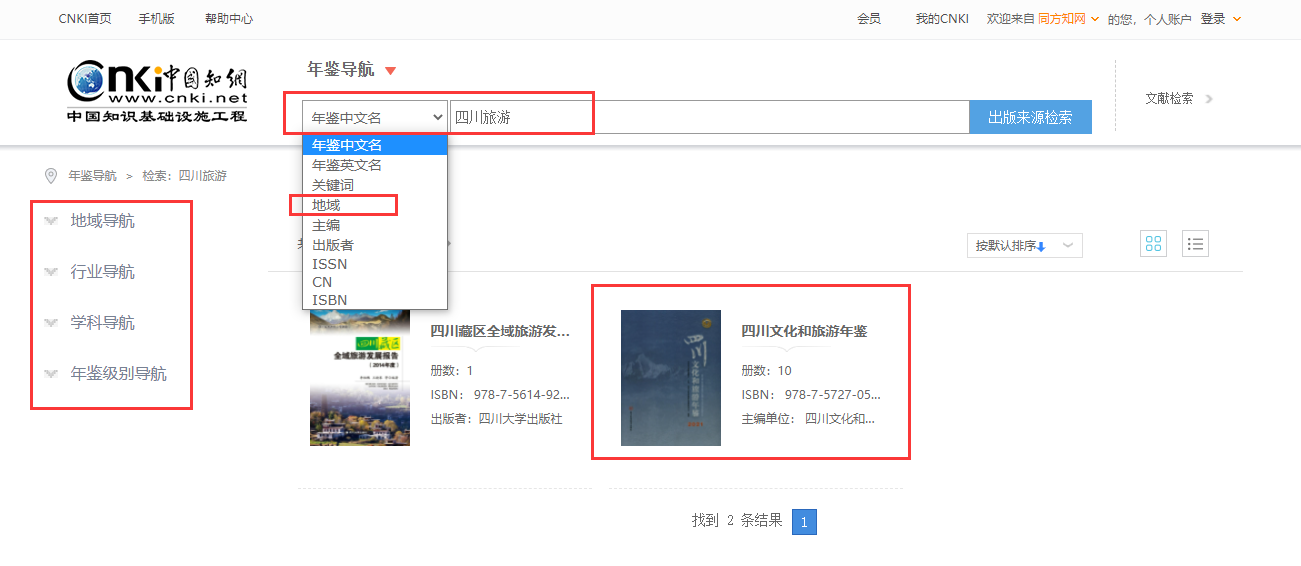Switch to grid view layout
The width and height of the screenshot is (1301, 566).
(1154, 244)
